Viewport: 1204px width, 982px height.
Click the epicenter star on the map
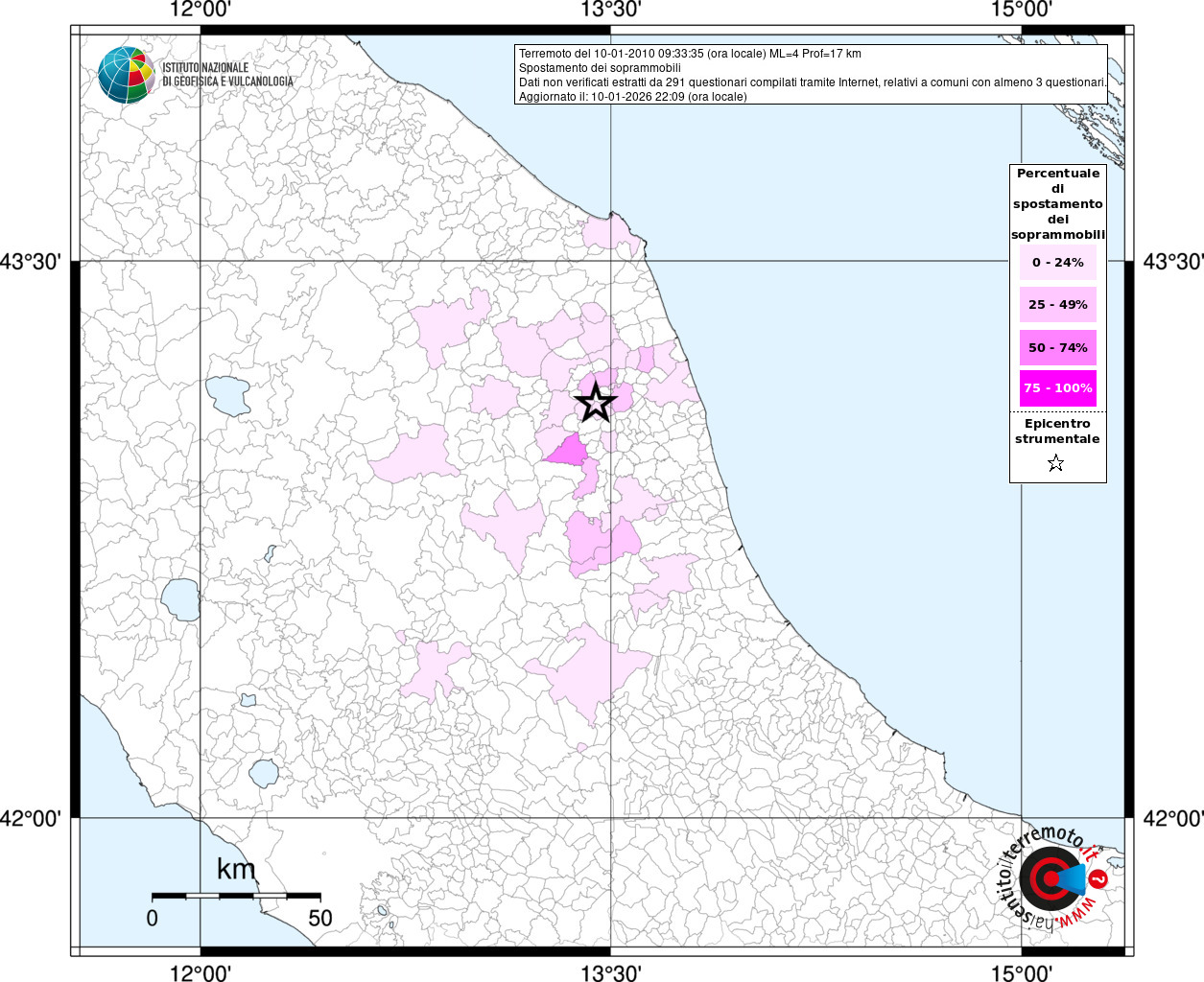(596, 403)
